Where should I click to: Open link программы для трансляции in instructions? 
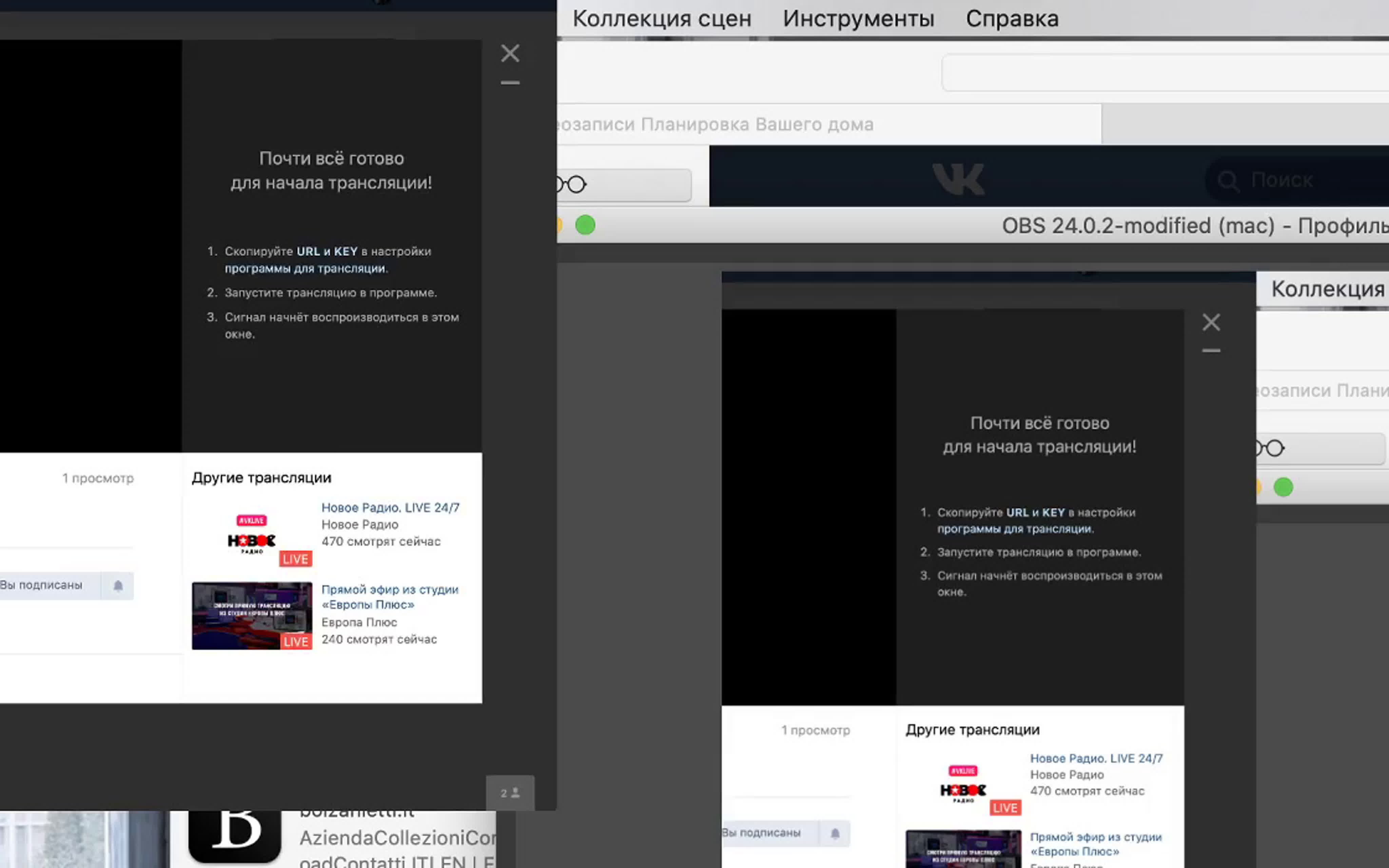(305, 269)
